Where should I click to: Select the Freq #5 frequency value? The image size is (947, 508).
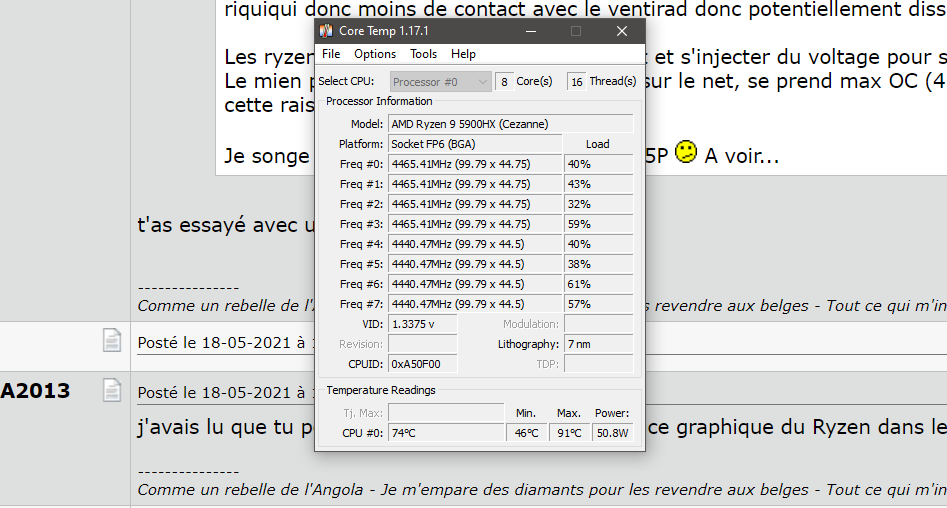click(475, 264)
